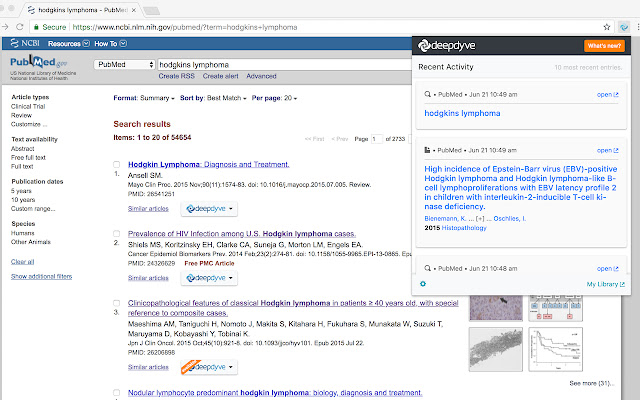Filter results by Full text
Viewport: 640px width, 400px height.
pos(22,167)
